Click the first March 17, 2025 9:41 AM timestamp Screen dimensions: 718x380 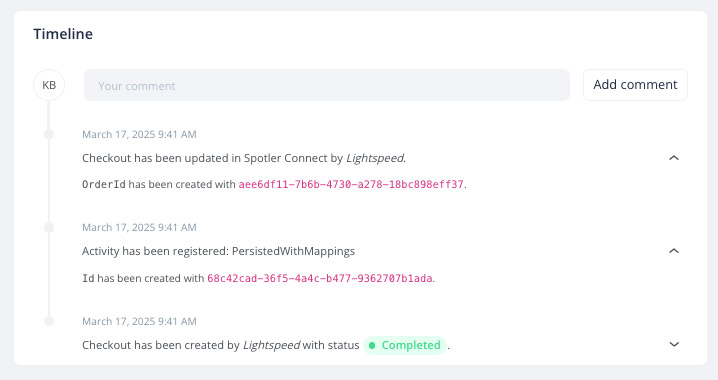(139, 135)
